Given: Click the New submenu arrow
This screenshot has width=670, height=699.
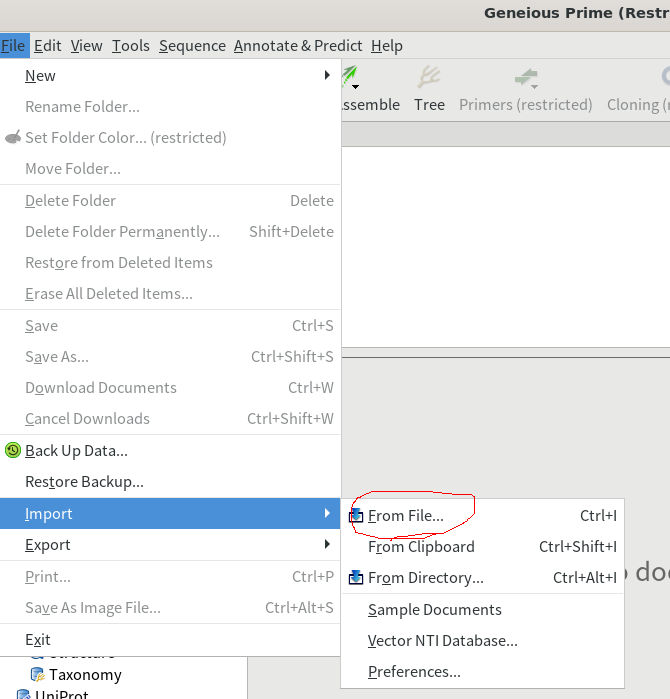Looking at the screenshot, I should coord(327,75).
